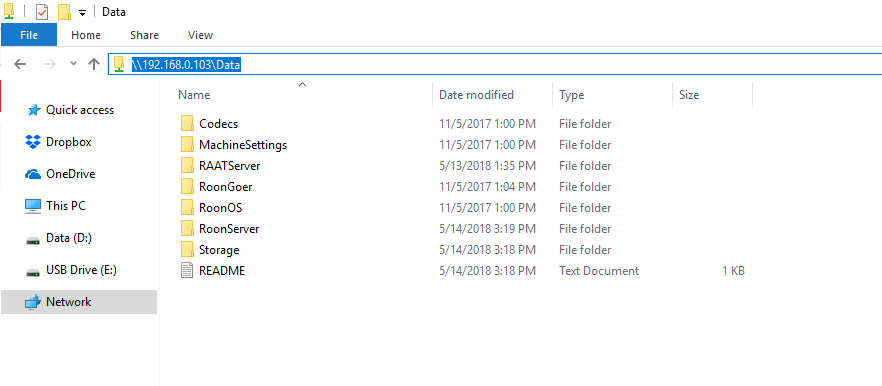Image resolution: width=882 pixels, height=386 pixels.
Task: Select the Storage folder name
Action: coord(219,250)
